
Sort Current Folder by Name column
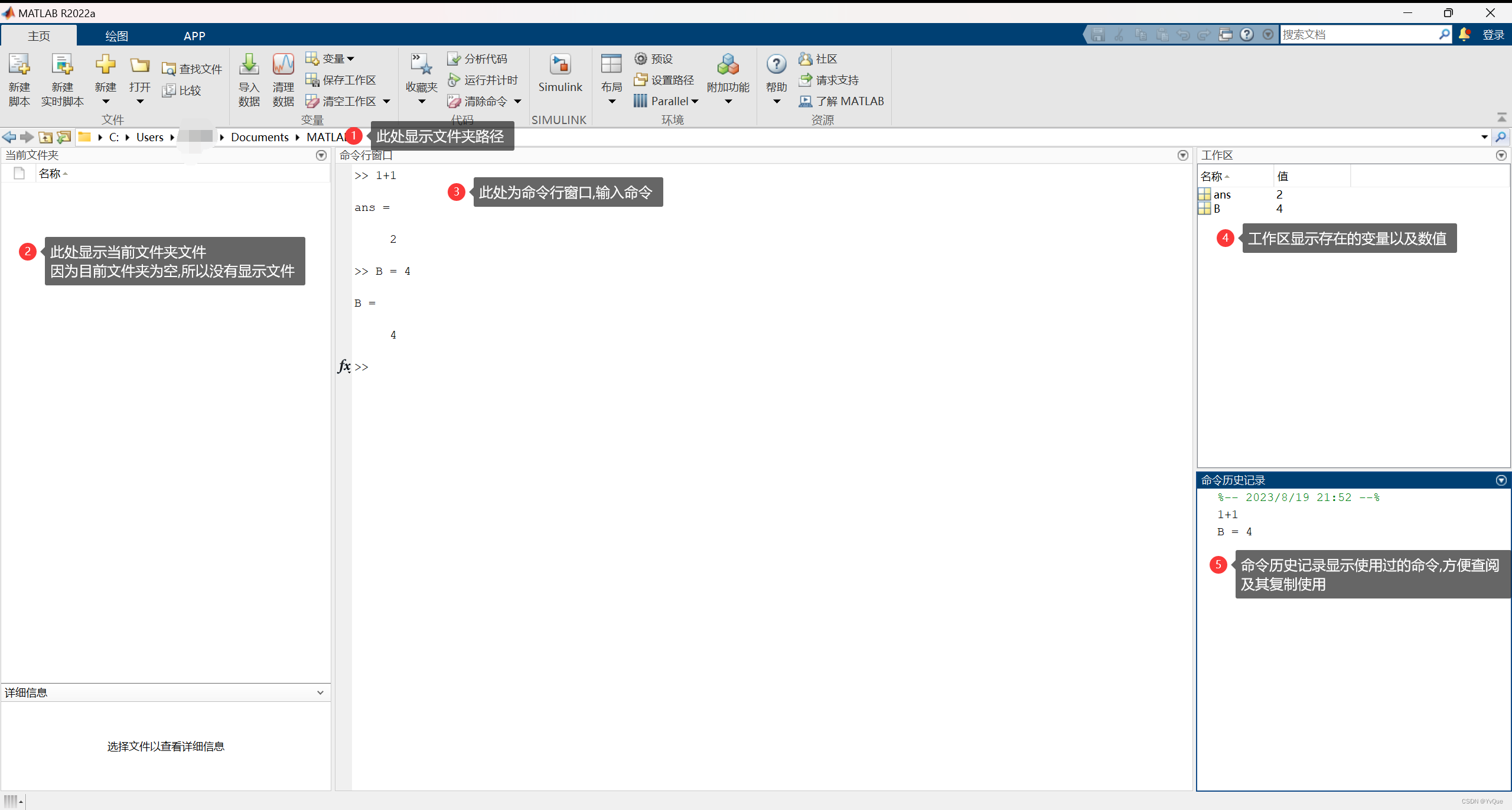(x=183, y=173)
